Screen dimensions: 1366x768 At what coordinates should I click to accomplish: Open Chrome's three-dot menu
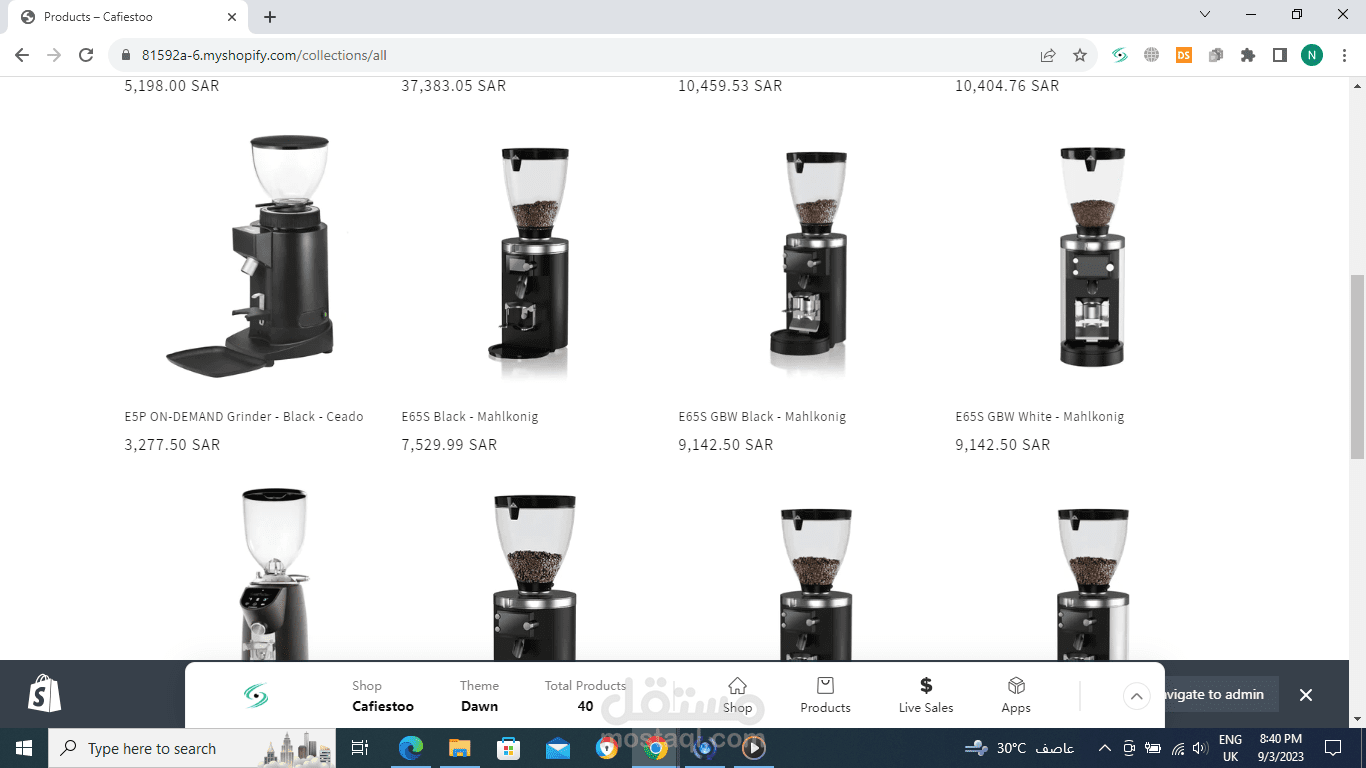pyautogui.click(x=1343, y=55)
